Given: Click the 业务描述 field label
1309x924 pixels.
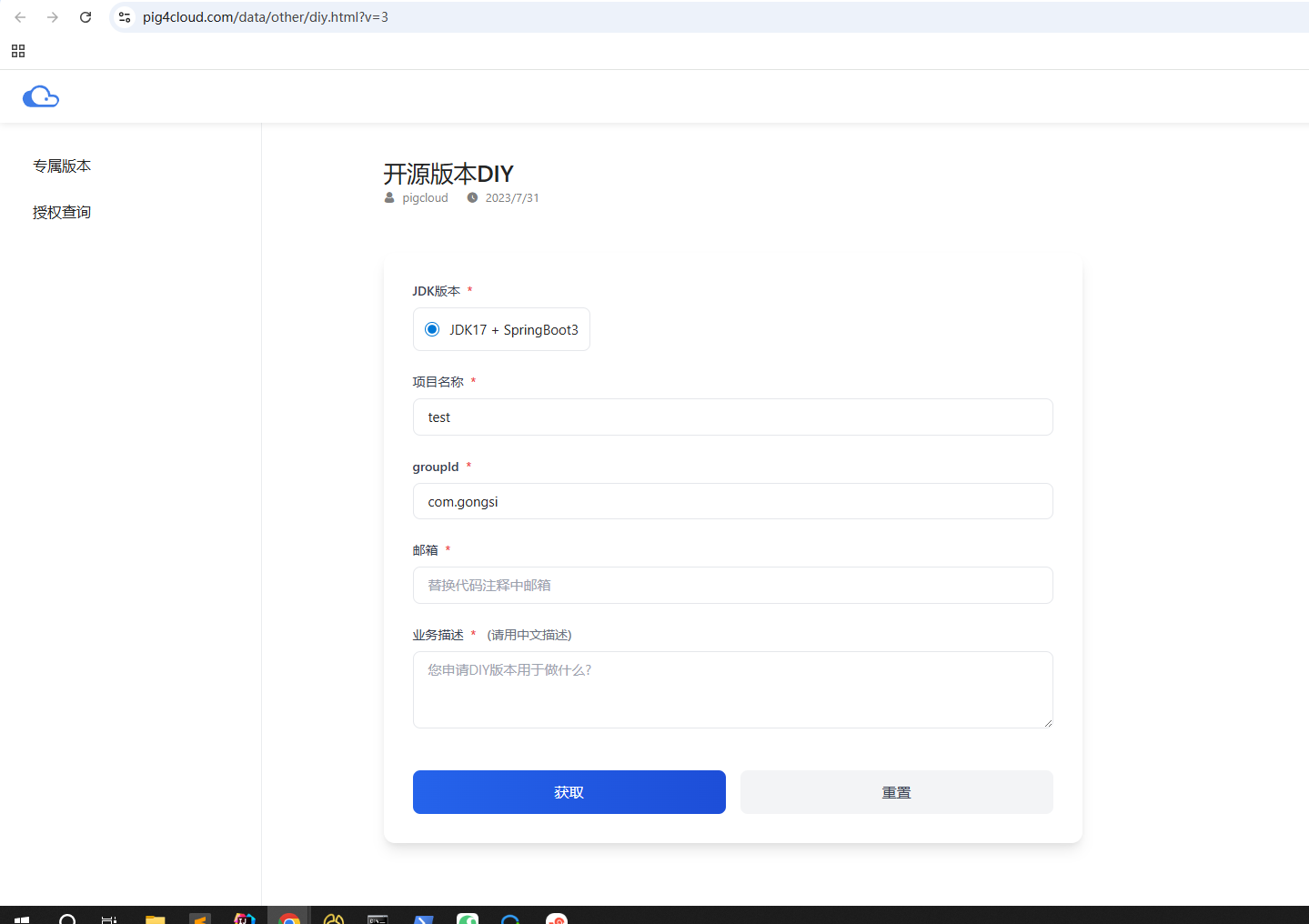Looking at the screenshot, I should [x=438, y=635].
